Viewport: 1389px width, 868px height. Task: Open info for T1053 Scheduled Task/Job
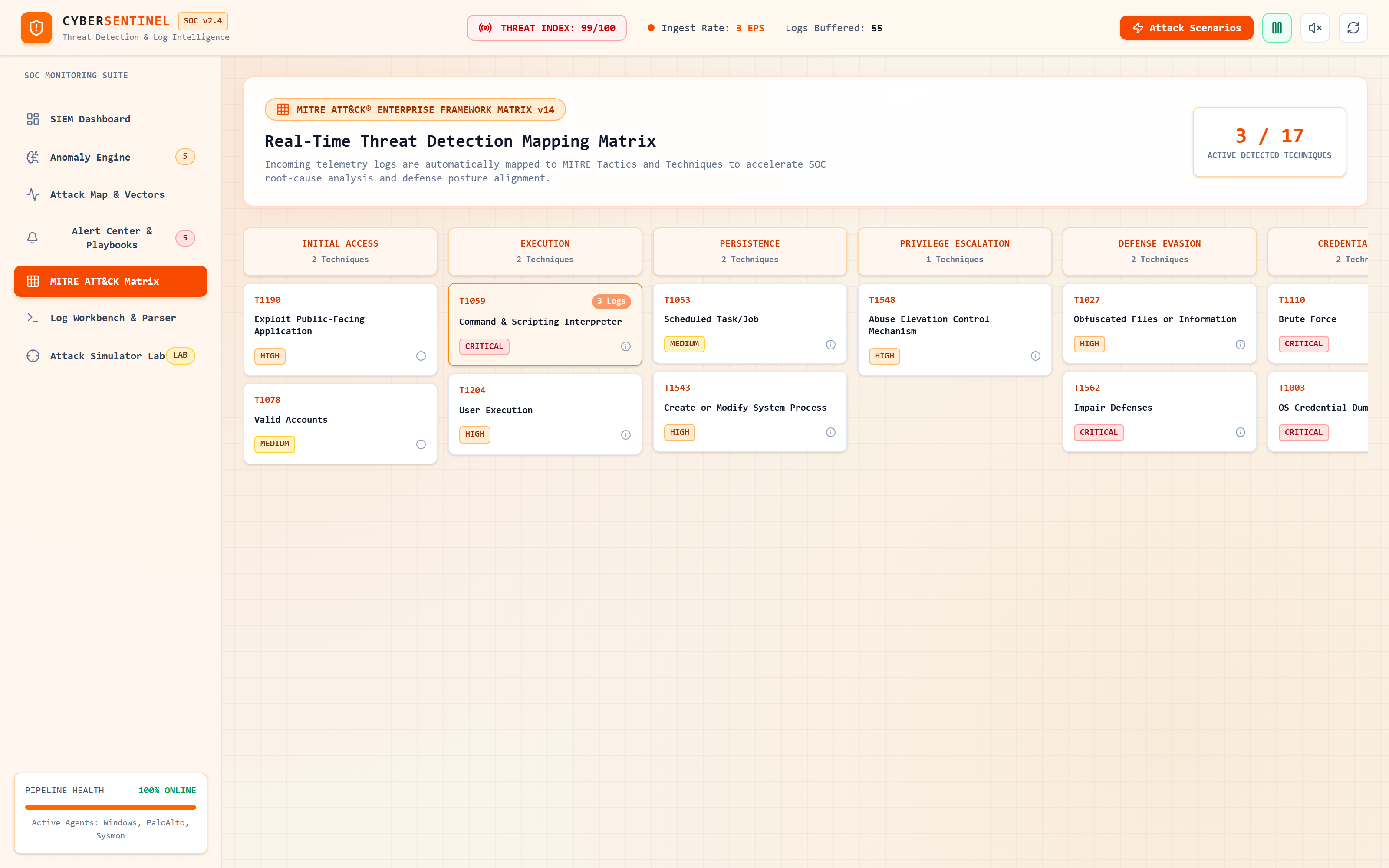[830, 345]
